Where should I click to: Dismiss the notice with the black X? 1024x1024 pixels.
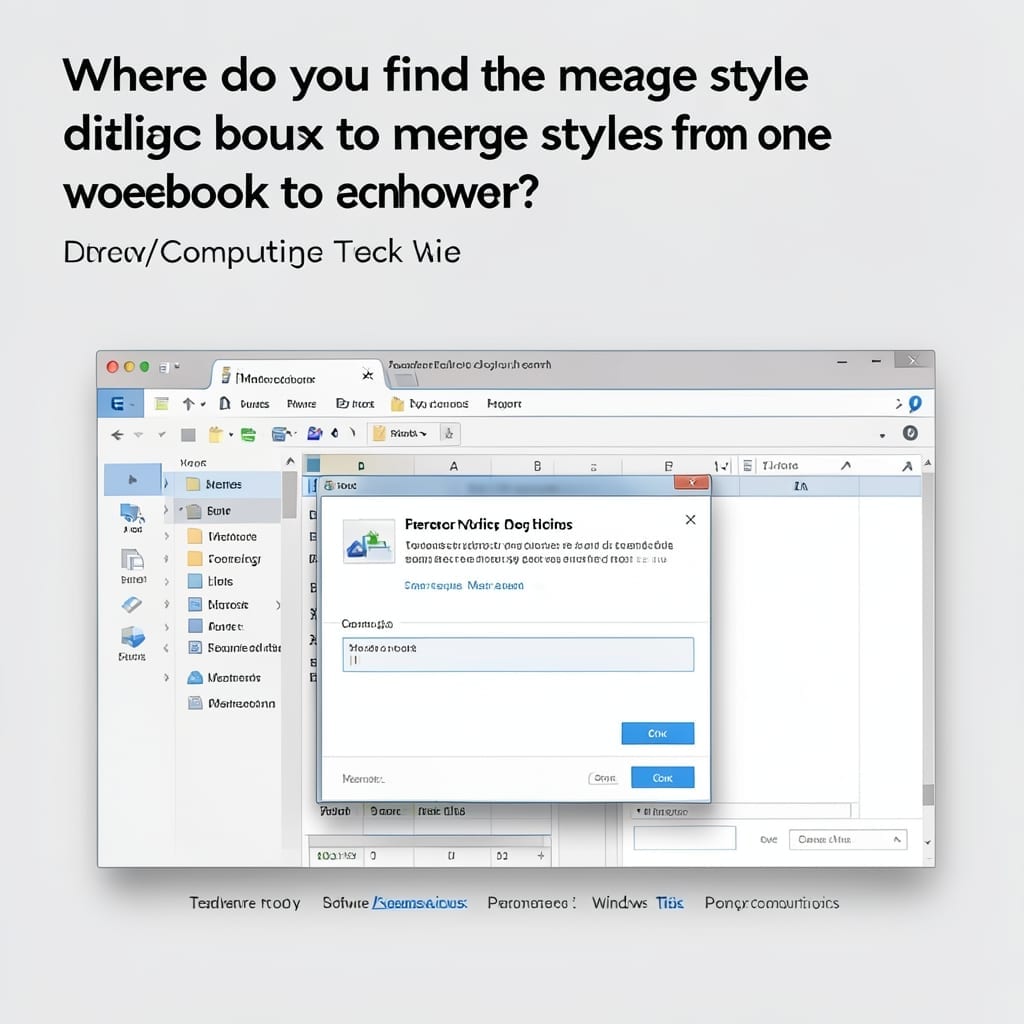tap(690, 520)
